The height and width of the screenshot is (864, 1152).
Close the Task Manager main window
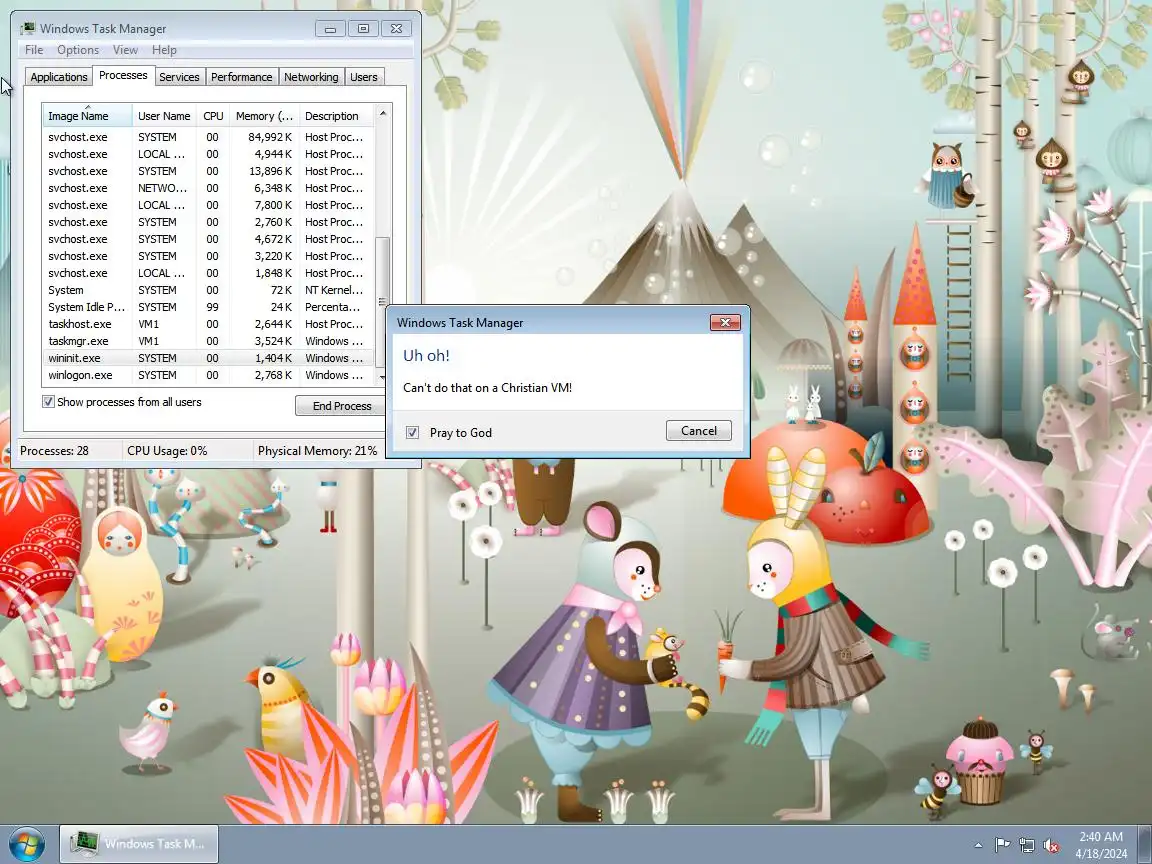point(396,29)
